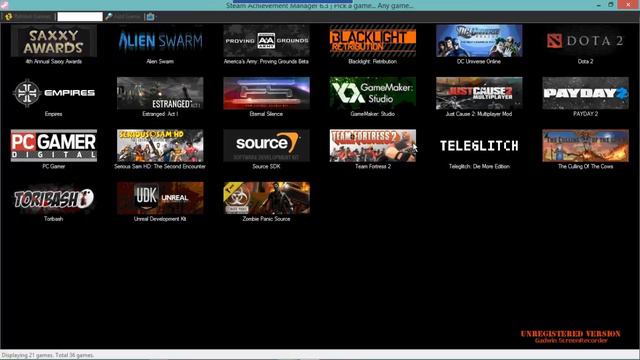The image size is (640, 360).
Task: Select the Teleglitch: Die More Edition tile
Action: point(479,146)
